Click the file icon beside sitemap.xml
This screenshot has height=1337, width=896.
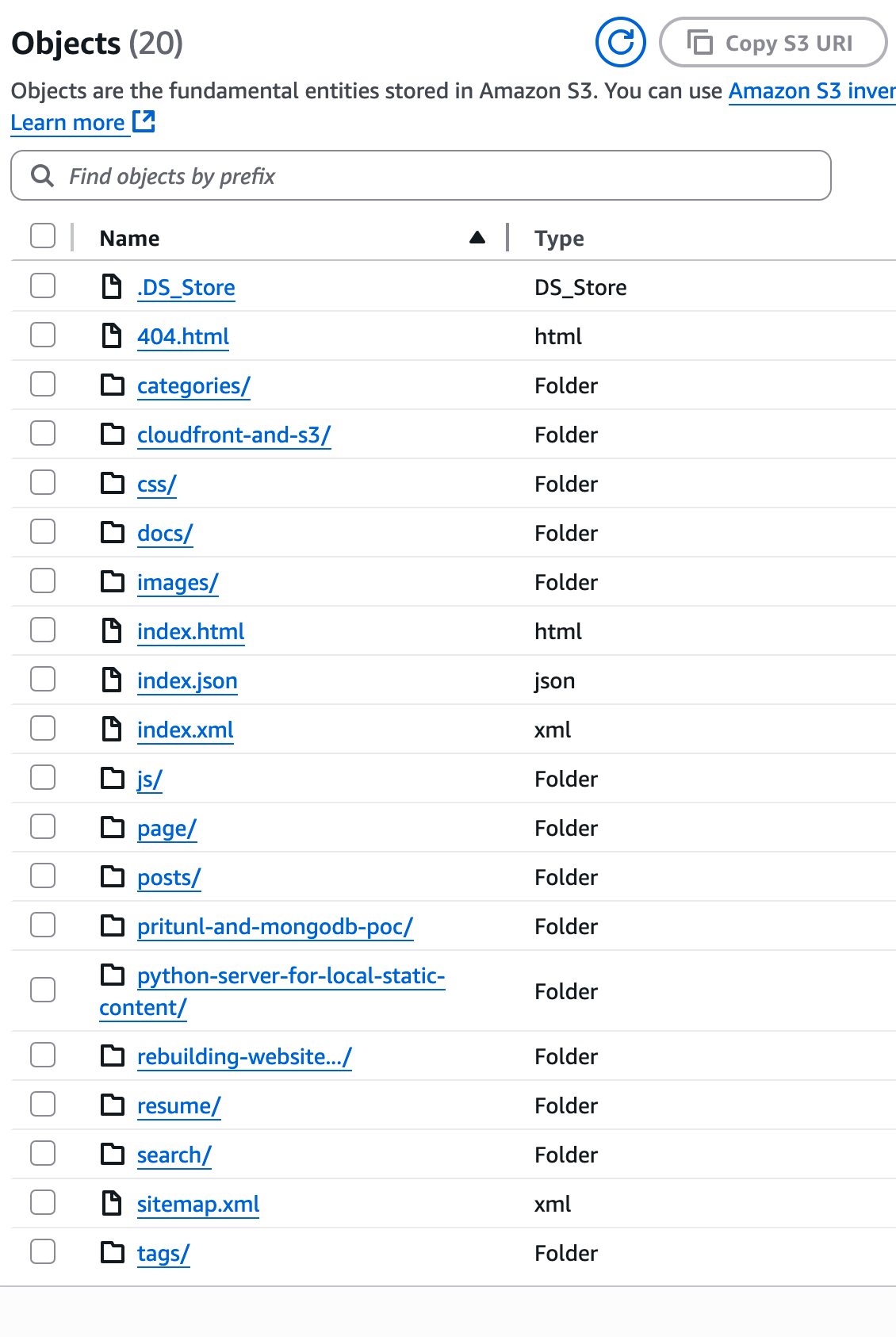click(x=113, y=1204)
